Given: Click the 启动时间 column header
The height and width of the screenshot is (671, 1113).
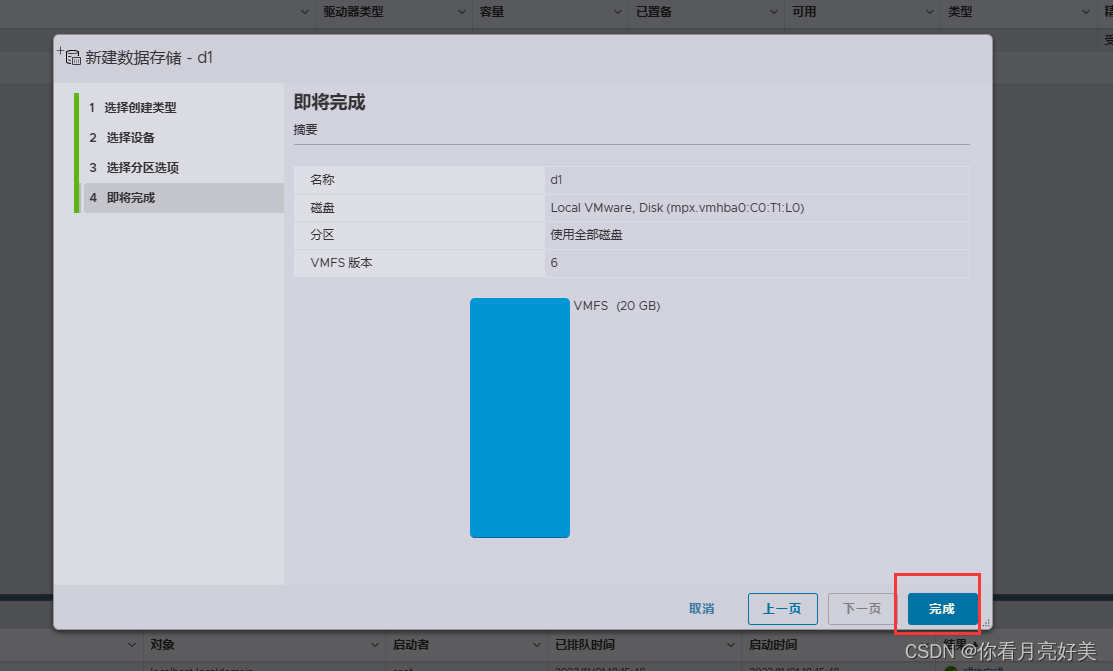Looking at the screenshot, I should point(773,645).
